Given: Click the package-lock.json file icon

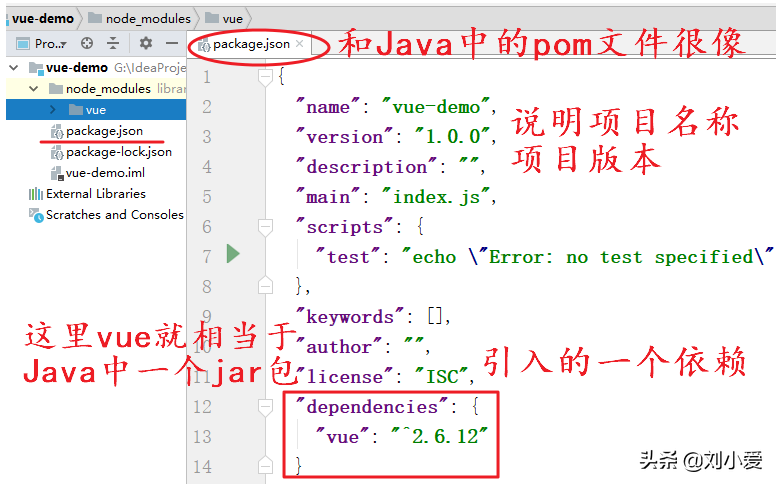Looking at the screenshot, I should (56, 152).
